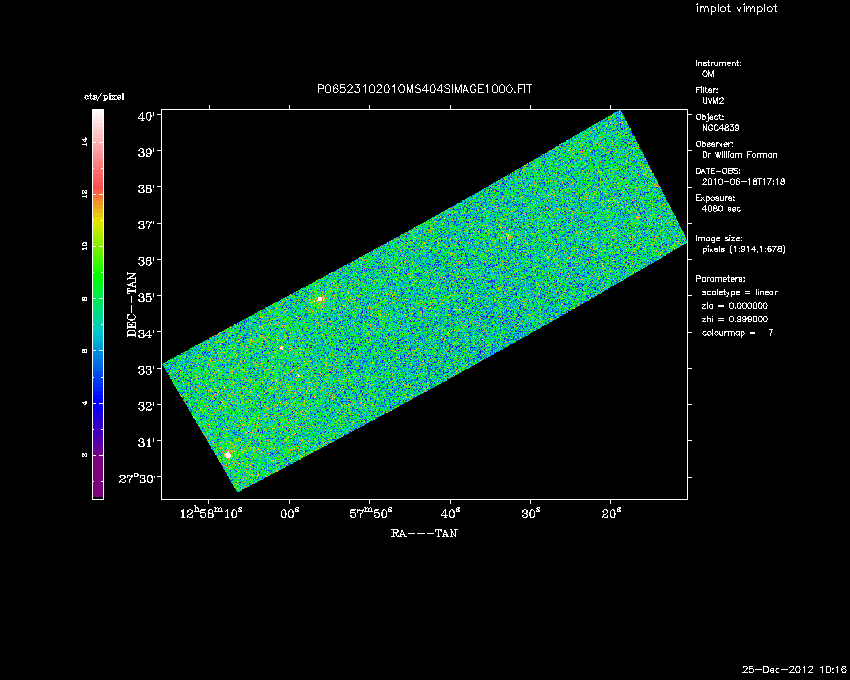Screen dimensions: 850x680
Task: Click the filter value 'UVM2'
Action: pos(713,101)
